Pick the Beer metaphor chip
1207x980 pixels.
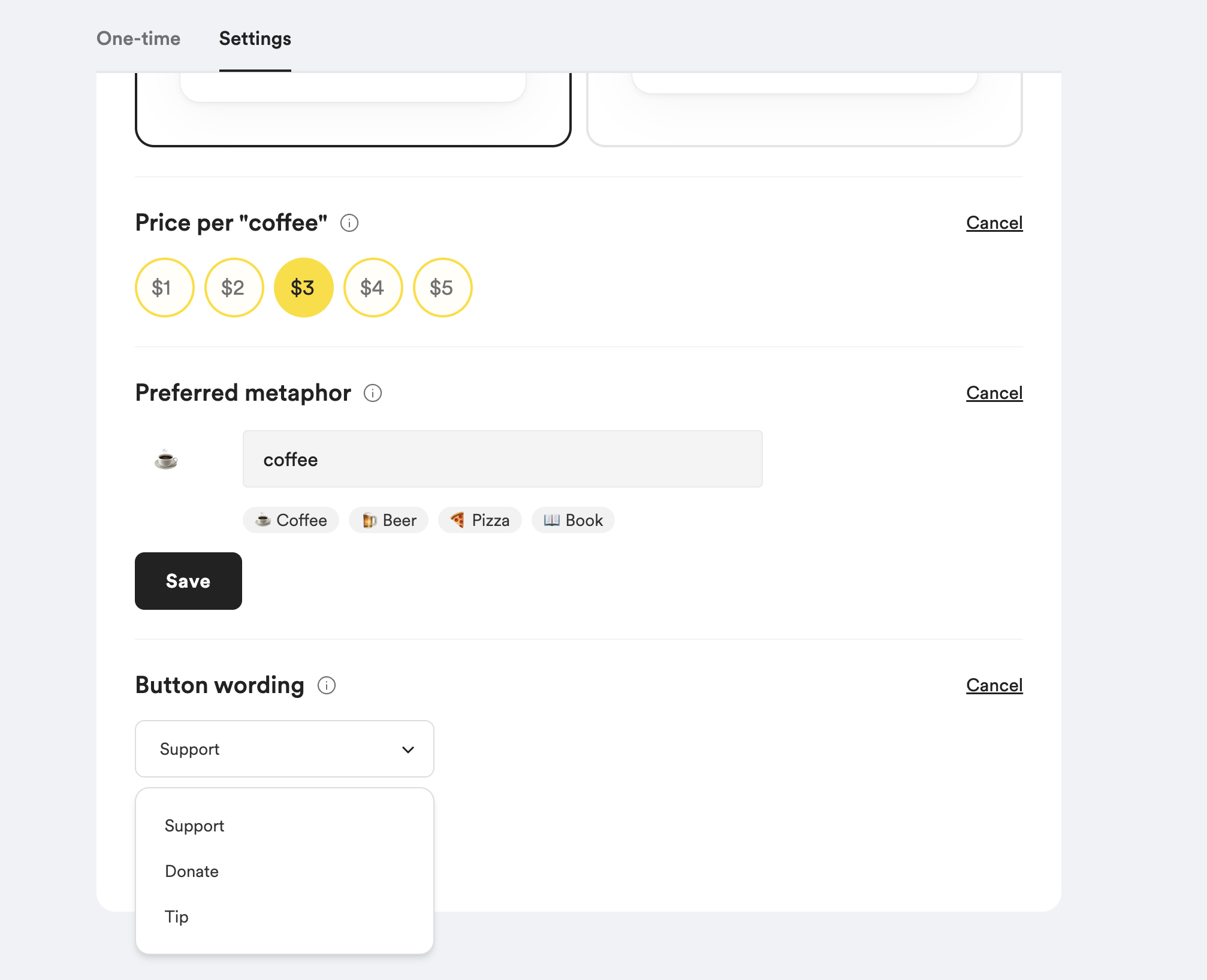(x=388, y=520)
